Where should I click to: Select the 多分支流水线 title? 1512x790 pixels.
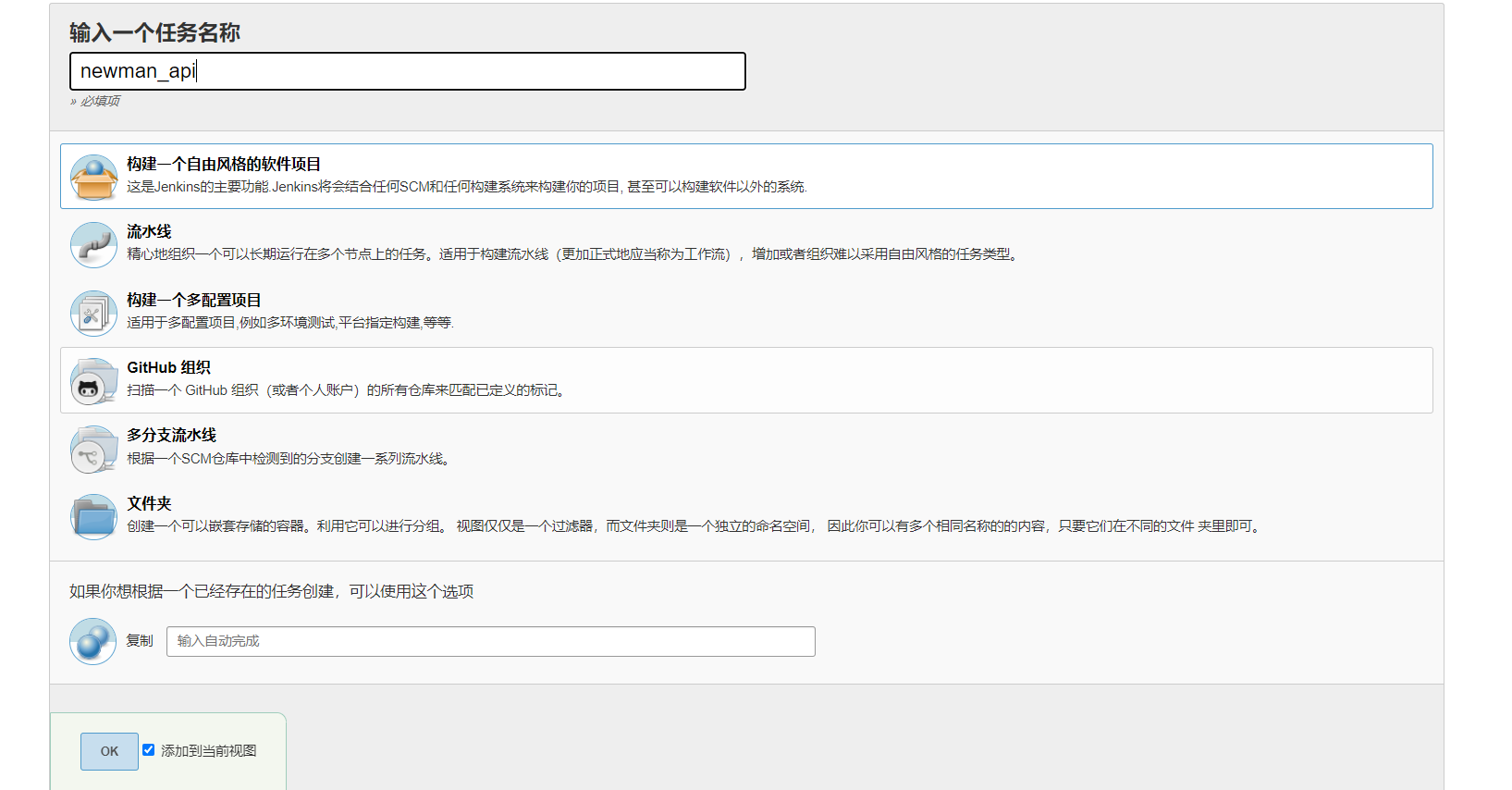point(171,436)
